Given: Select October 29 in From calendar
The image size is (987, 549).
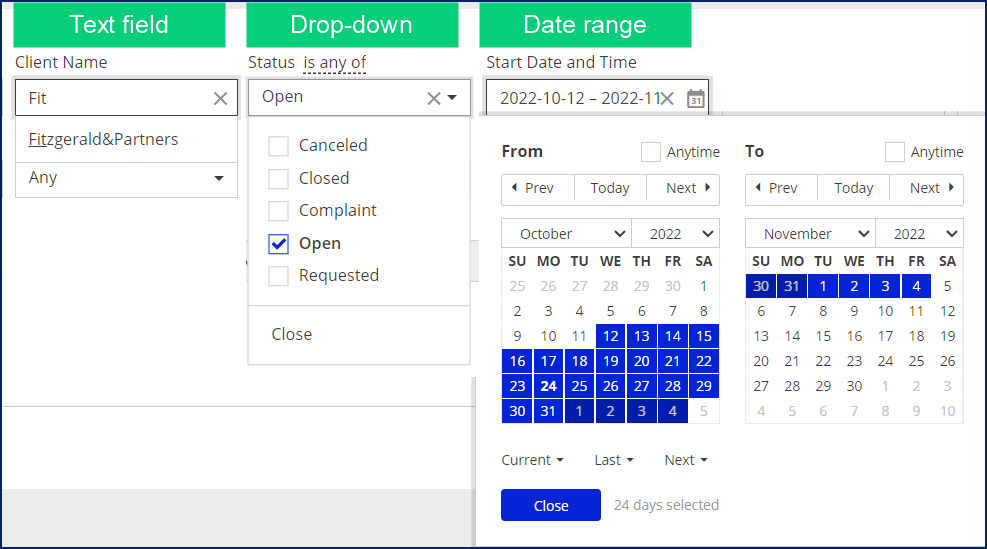Looking at the screenshot, I should pos(704,386).
